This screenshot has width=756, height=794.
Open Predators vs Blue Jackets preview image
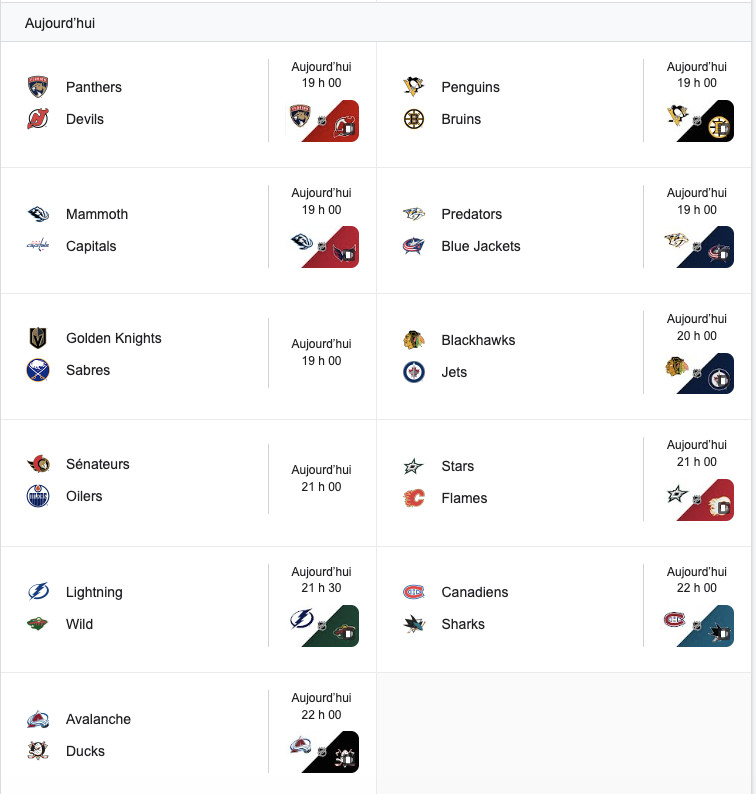click(x=698, y=247)
